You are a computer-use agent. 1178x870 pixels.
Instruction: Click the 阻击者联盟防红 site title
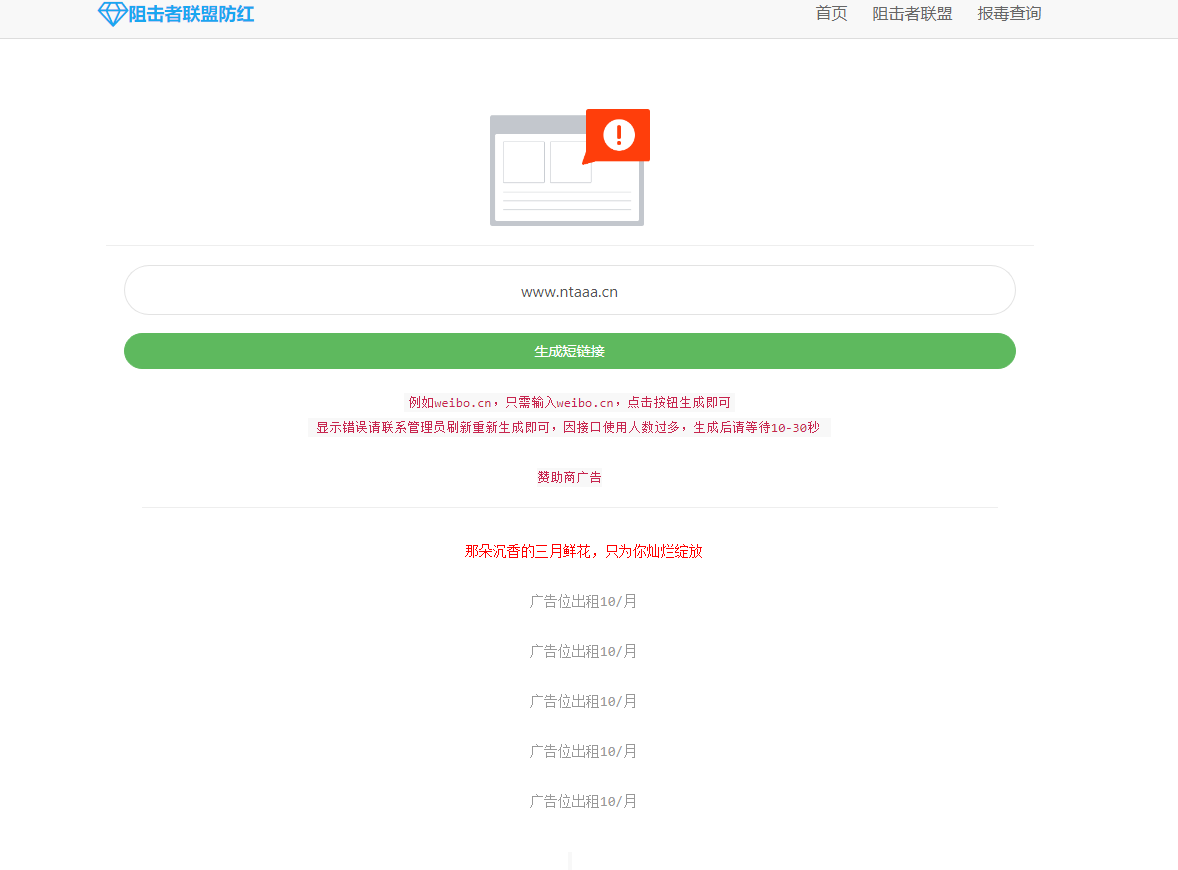(191, 14)
